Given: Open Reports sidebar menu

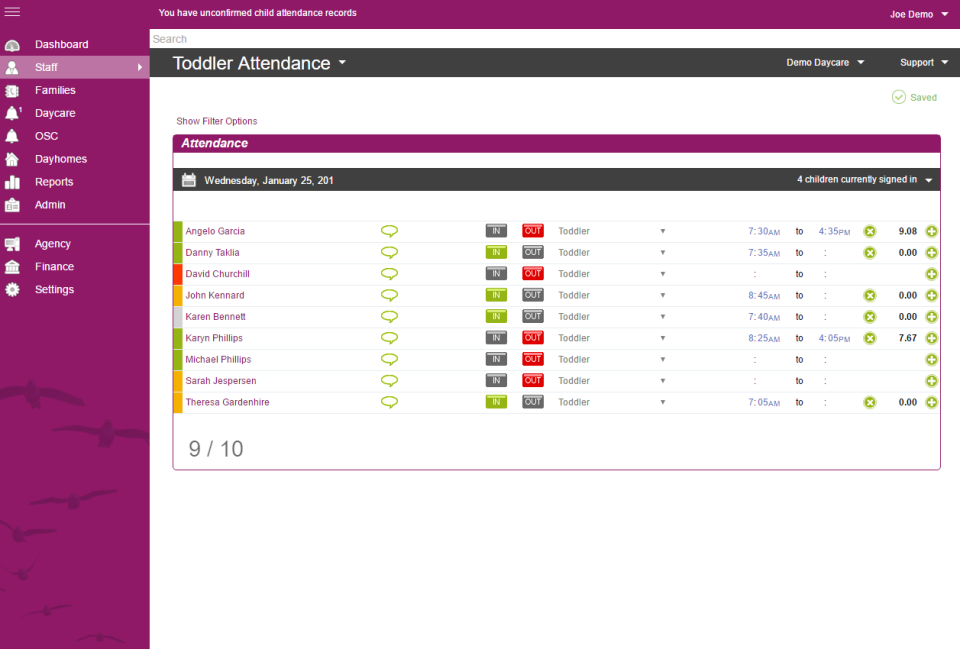Looking at the screenshot, I should click(75, 182).
